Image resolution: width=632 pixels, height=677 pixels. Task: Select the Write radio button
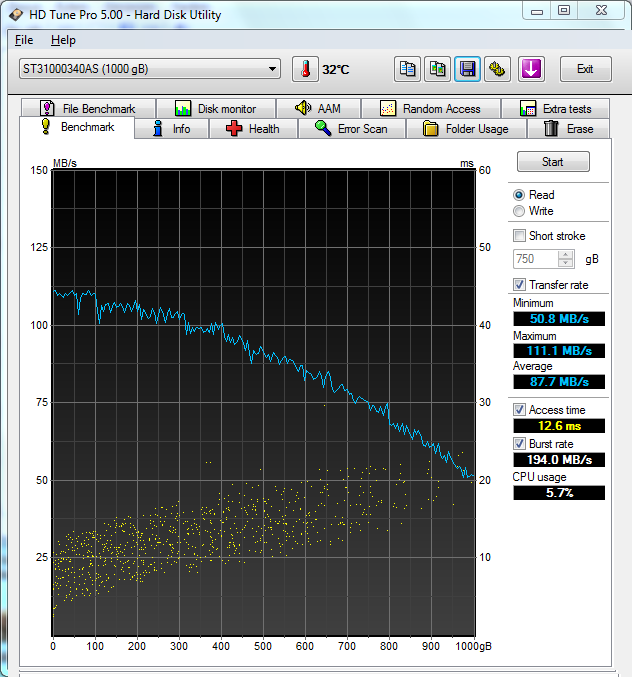coord(519,211)
